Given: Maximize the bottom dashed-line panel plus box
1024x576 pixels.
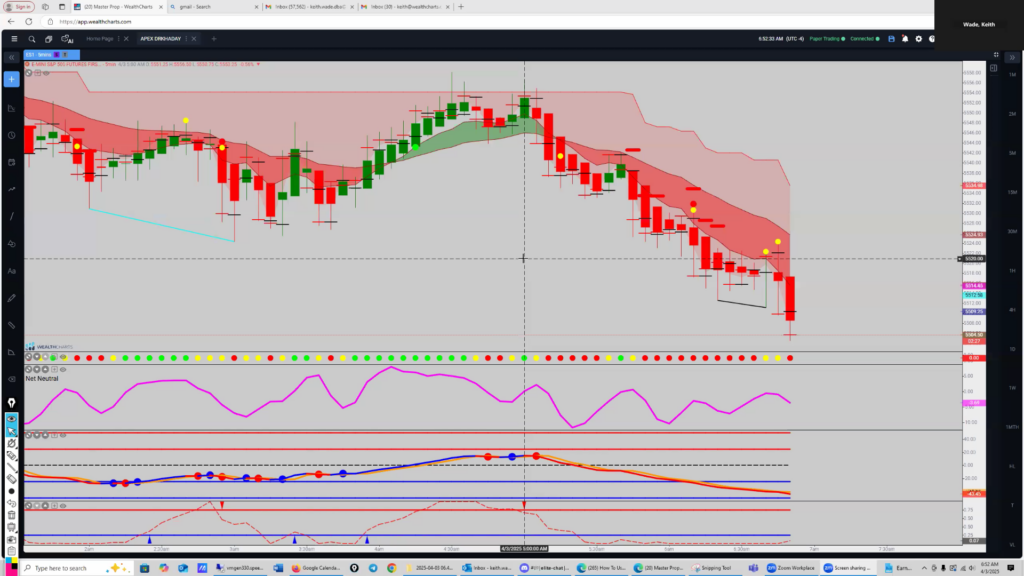Looking at the screenshot, I should click(x=54, y=505).
